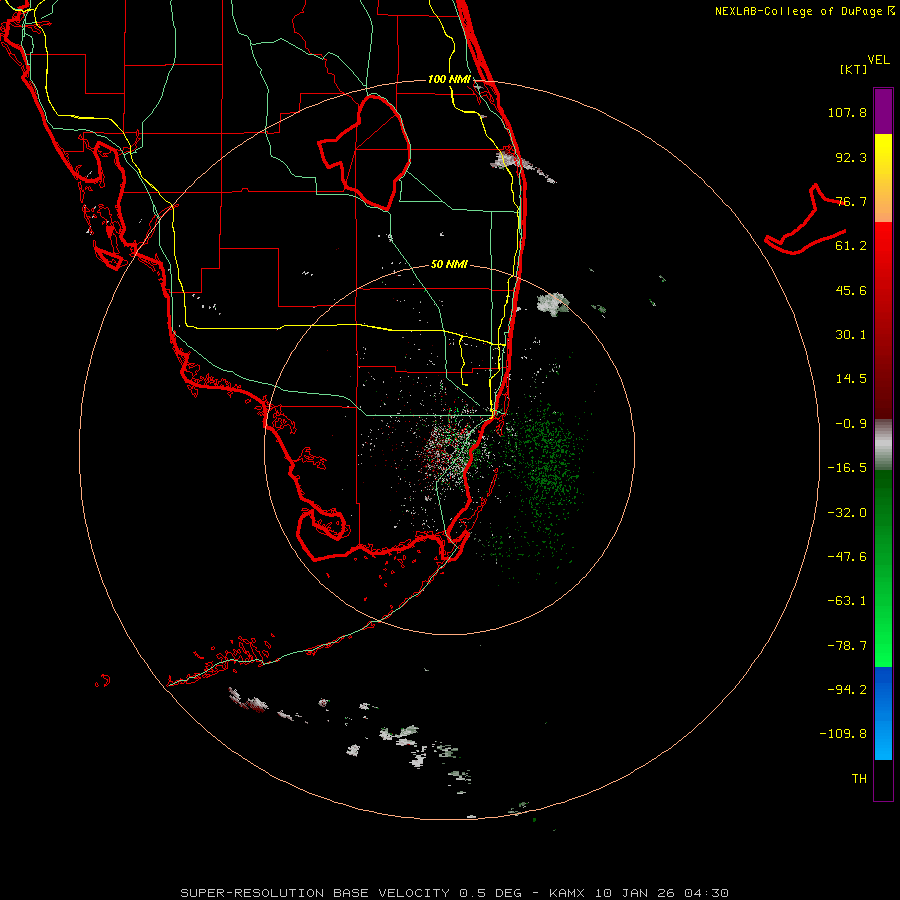The width and height of the screenshot is (900, 900).
Task: Click the -94.2 velocity scale value
Action: pos(847,689)
